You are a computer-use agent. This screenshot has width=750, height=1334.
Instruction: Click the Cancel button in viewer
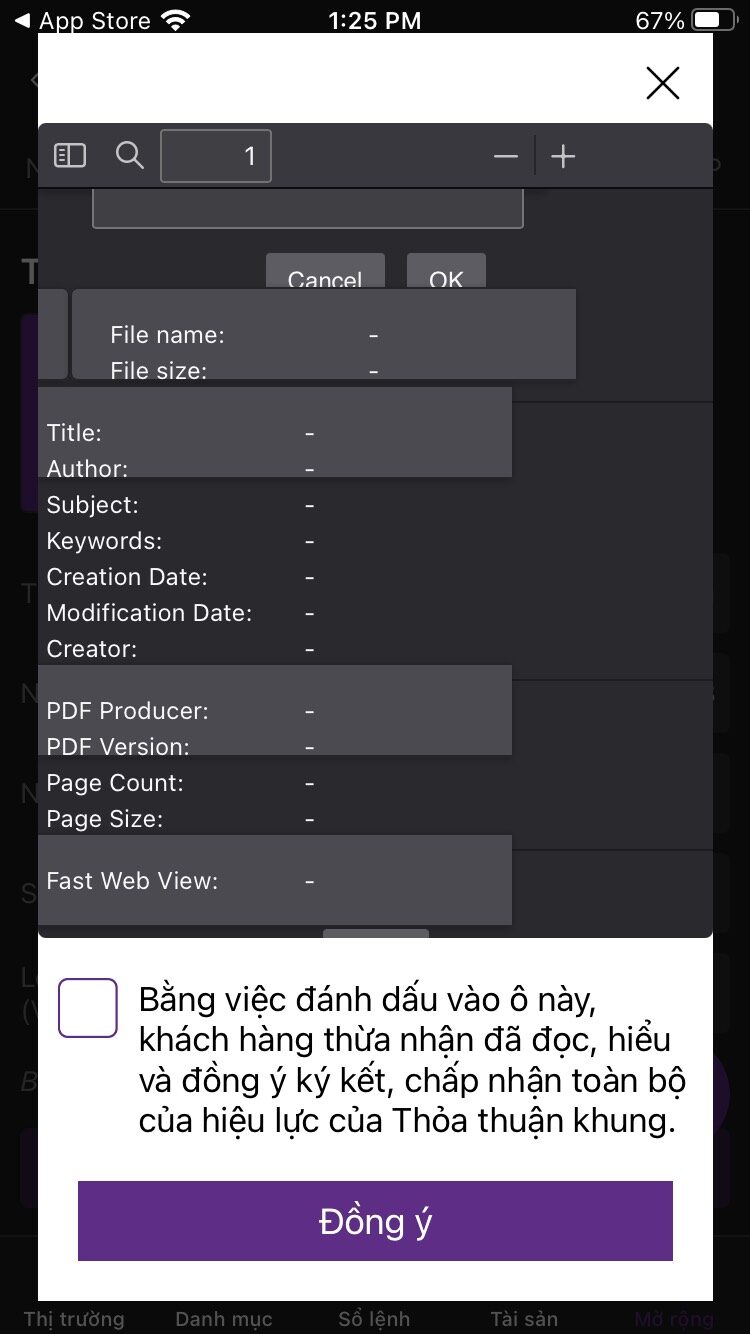click(x=325, y=271)
